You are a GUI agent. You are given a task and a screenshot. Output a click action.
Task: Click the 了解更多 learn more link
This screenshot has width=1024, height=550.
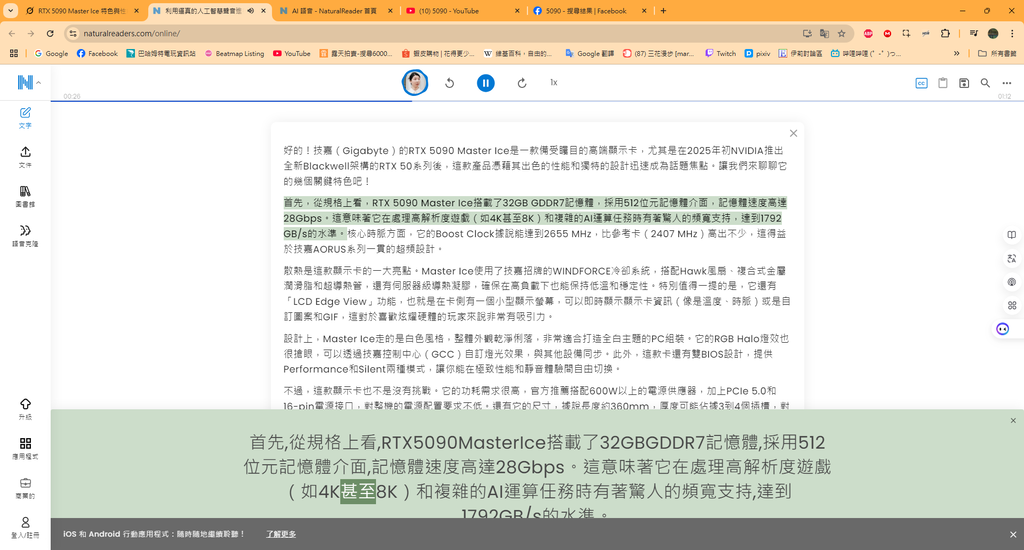click(281, 534)
